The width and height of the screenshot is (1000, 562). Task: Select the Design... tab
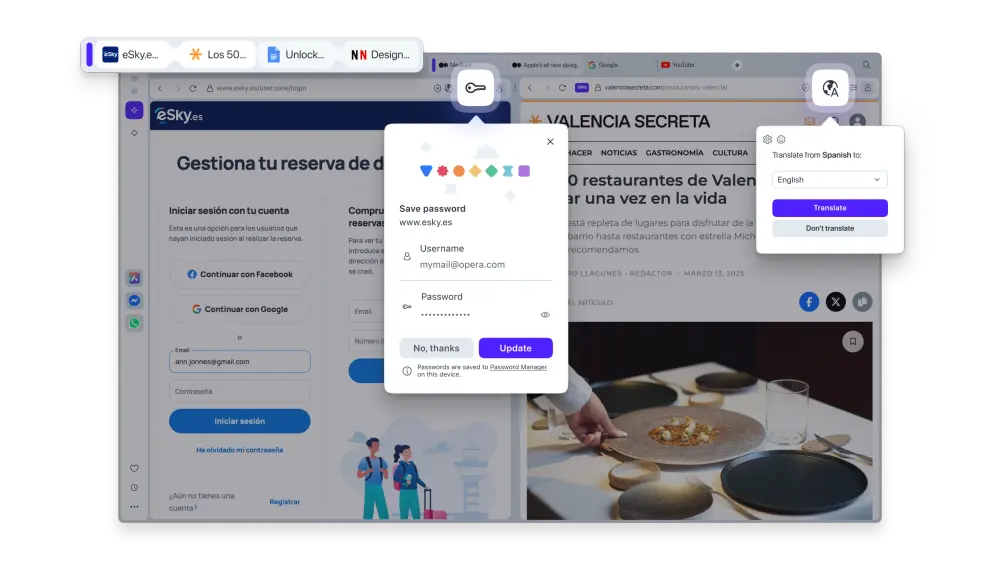(x=380, y=55)
